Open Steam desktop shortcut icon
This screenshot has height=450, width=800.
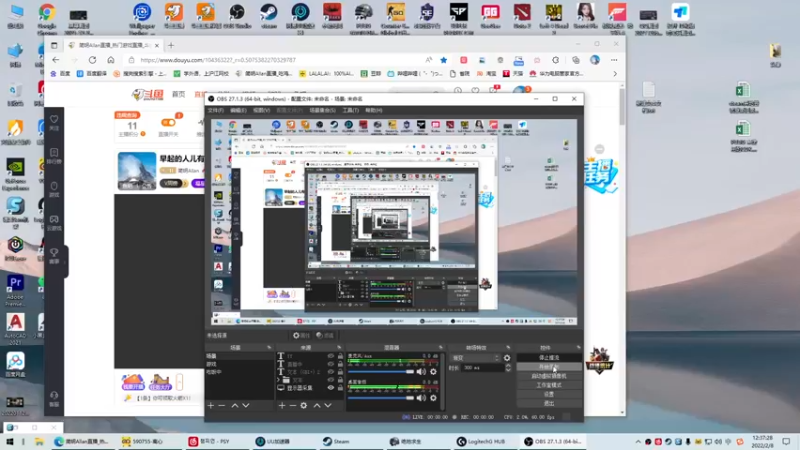[x=269, y=16]
